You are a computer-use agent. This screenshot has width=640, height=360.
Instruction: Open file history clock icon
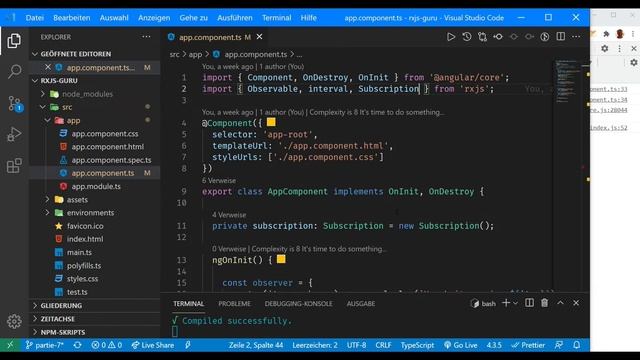[467, 37]
